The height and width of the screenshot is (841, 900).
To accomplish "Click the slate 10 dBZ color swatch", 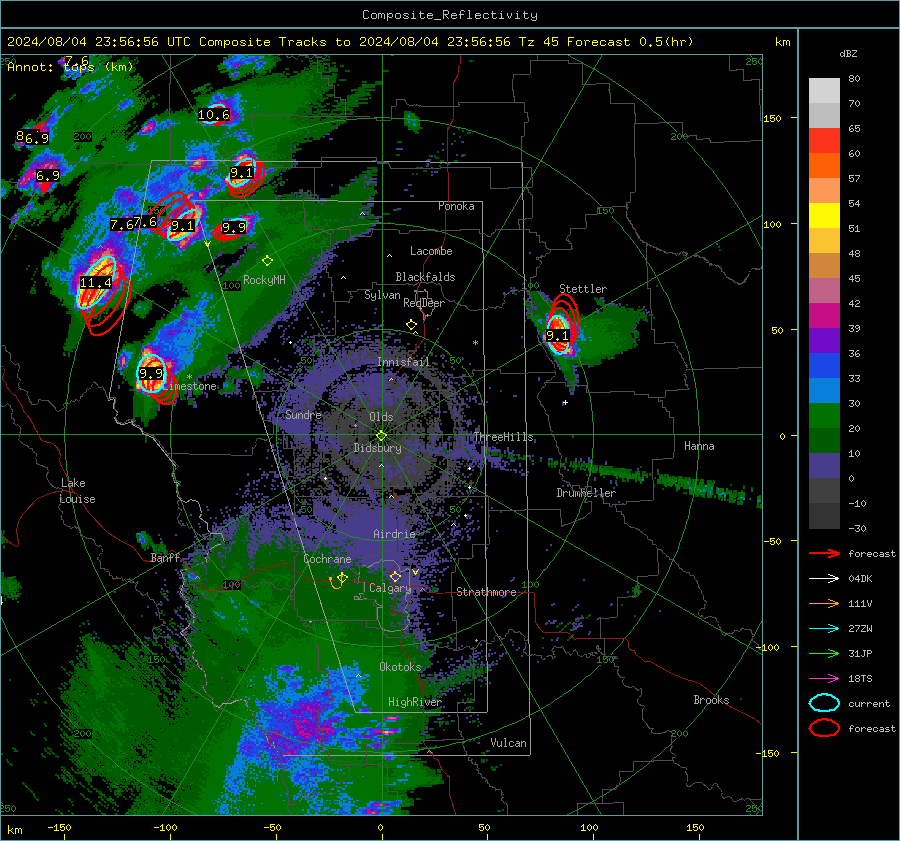I will (824, 466).
